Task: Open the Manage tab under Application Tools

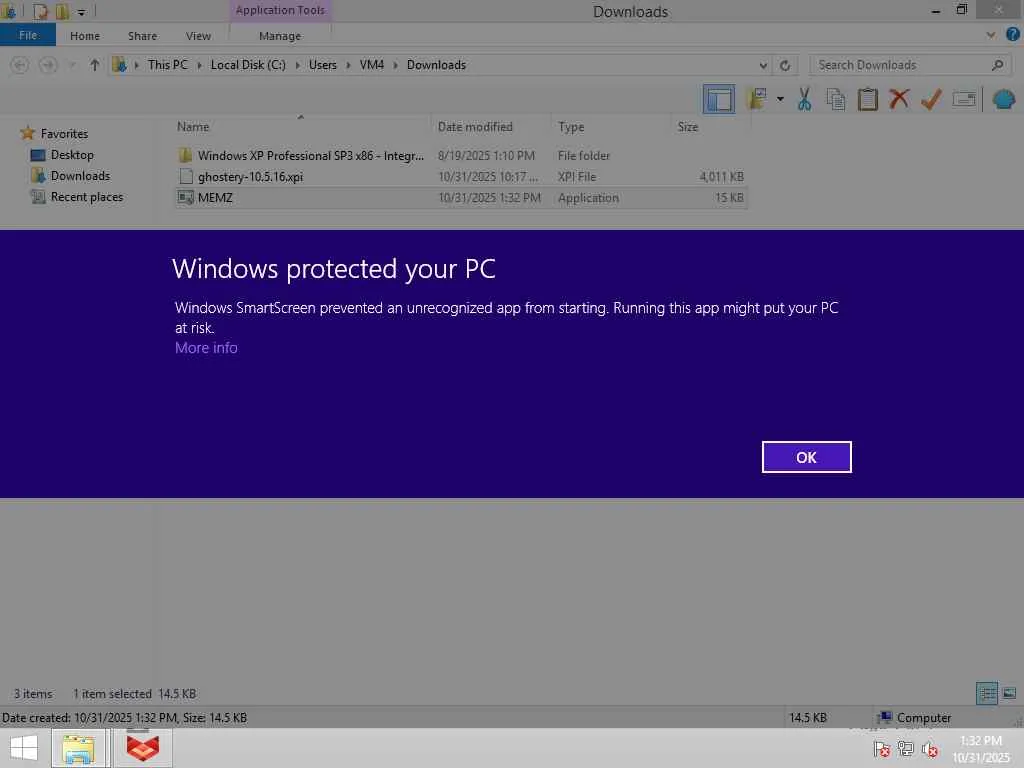Action: click(x=280, y=36)
